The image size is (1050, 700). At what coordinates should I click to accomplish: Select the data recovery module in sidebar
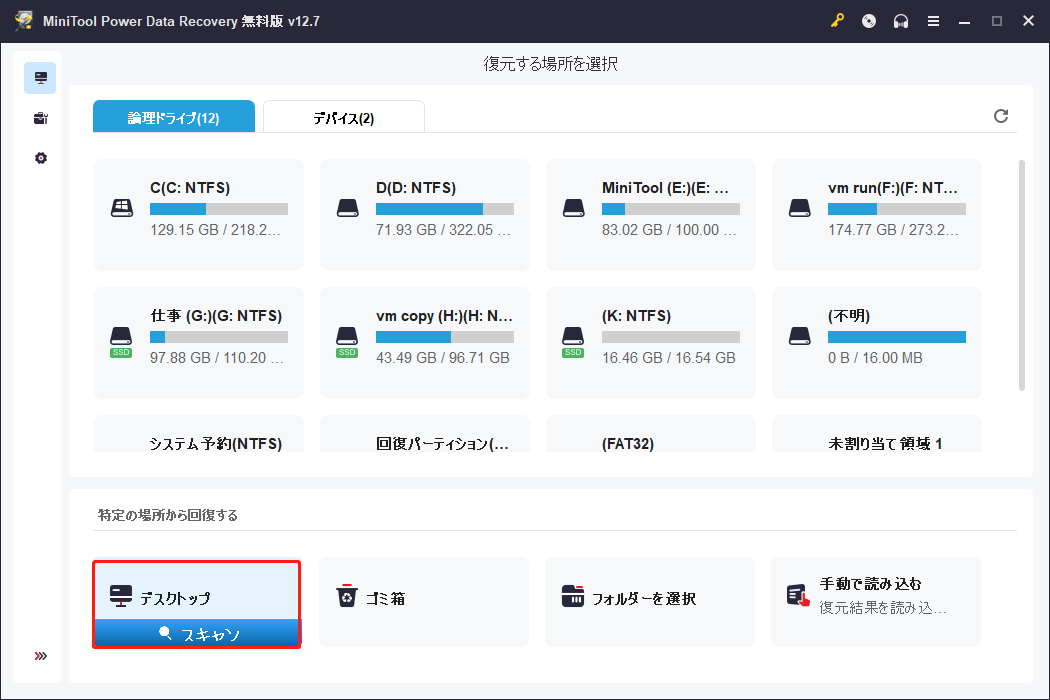[39, 77]
